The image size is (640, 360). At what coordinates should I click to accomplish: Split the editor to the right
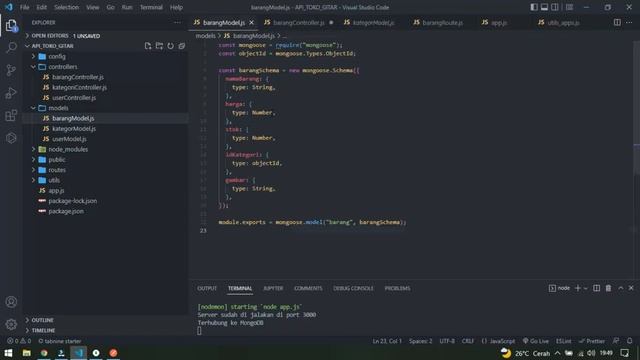click(617, 22)
